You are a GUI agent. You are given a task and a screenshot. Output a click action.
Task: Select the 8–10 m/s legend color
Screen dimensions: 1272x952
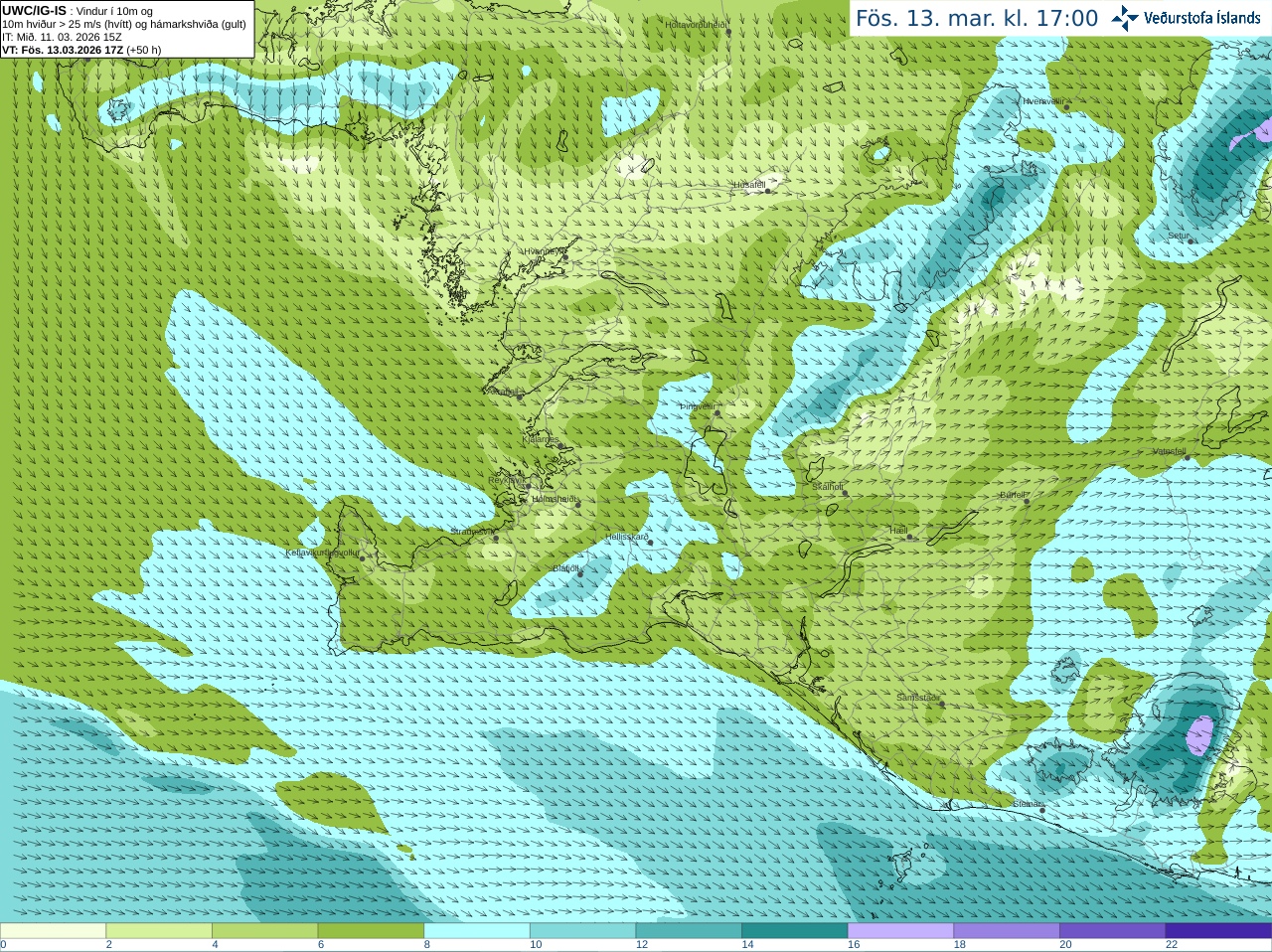pos(477,931)
